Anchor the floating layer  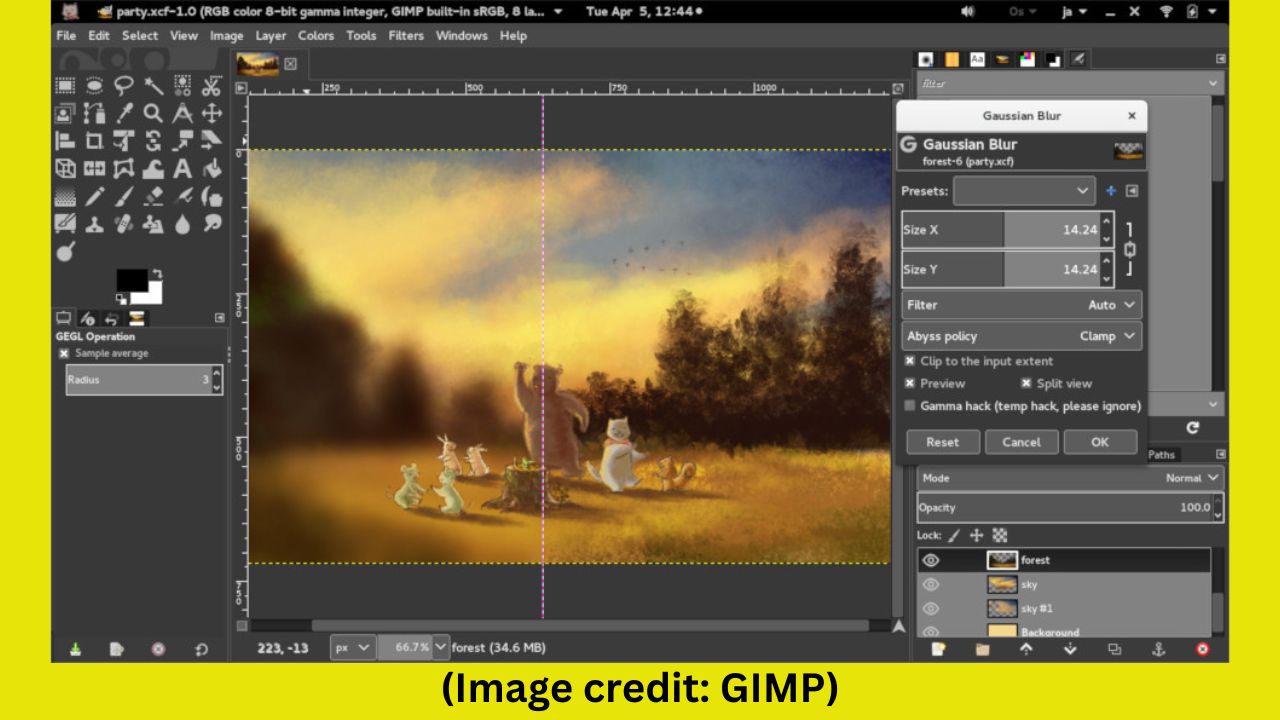(x=1158, y=649)
